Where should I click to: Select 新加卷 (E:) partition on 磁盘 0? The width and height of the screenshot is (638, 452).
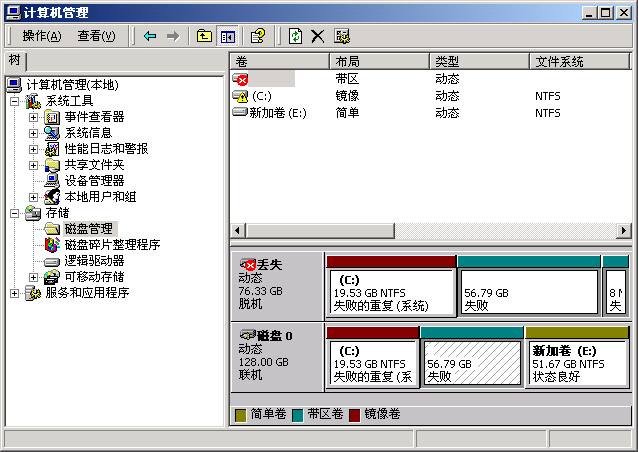coord(576,364)
